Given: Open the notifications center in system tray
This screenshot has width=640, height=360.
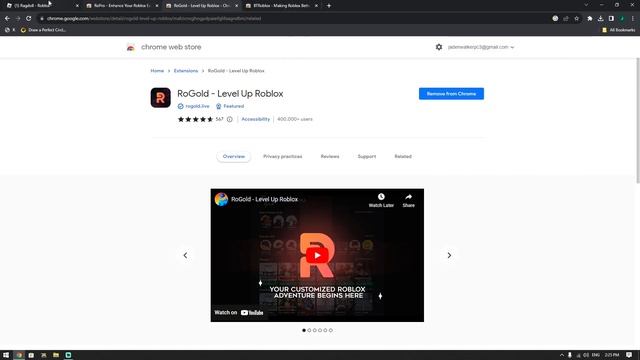Looking at the screenshot, I should (629, 355).
